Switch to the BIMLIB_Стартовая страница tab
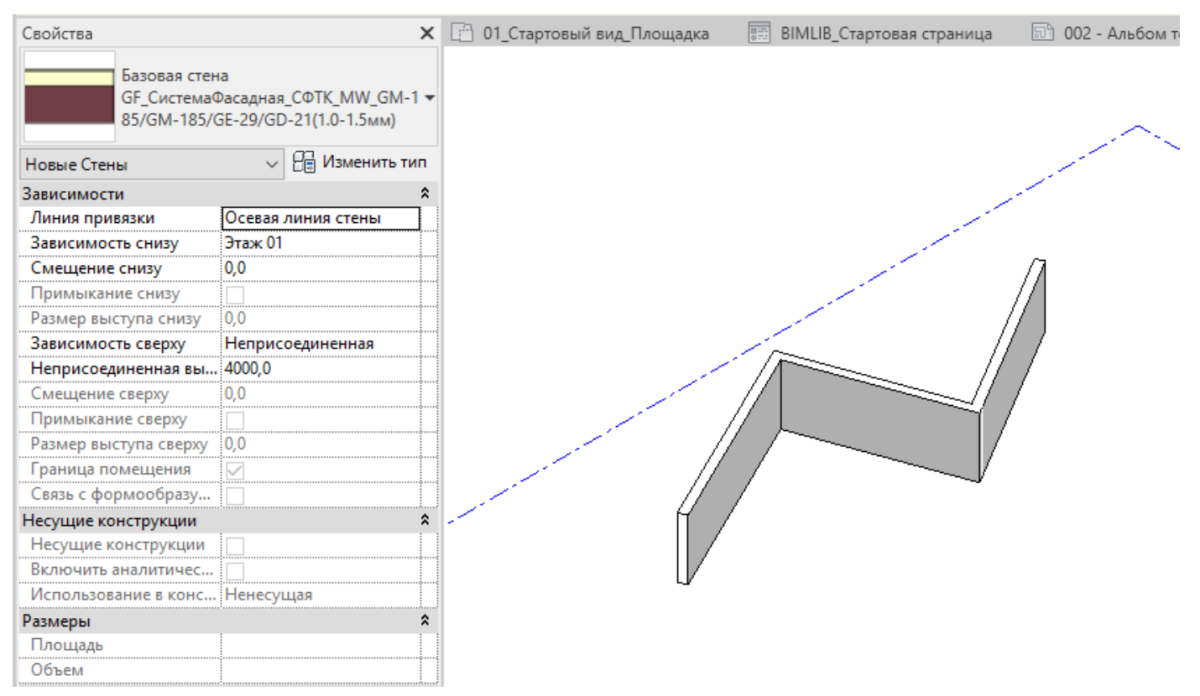1200x696 pixels. [x=885, y=33]
